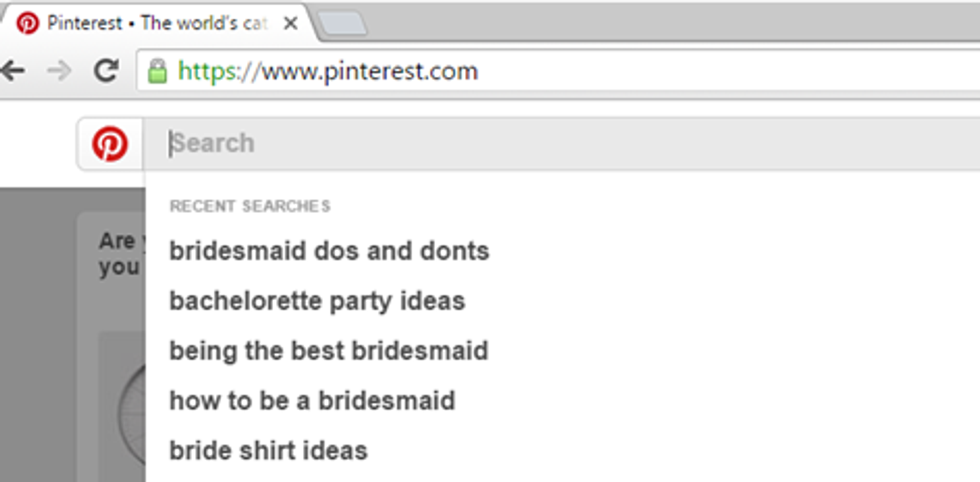Select "bachelorette party ideas" suggestion
The height and width of the screenshot is (482, 980).
(317, 300)
